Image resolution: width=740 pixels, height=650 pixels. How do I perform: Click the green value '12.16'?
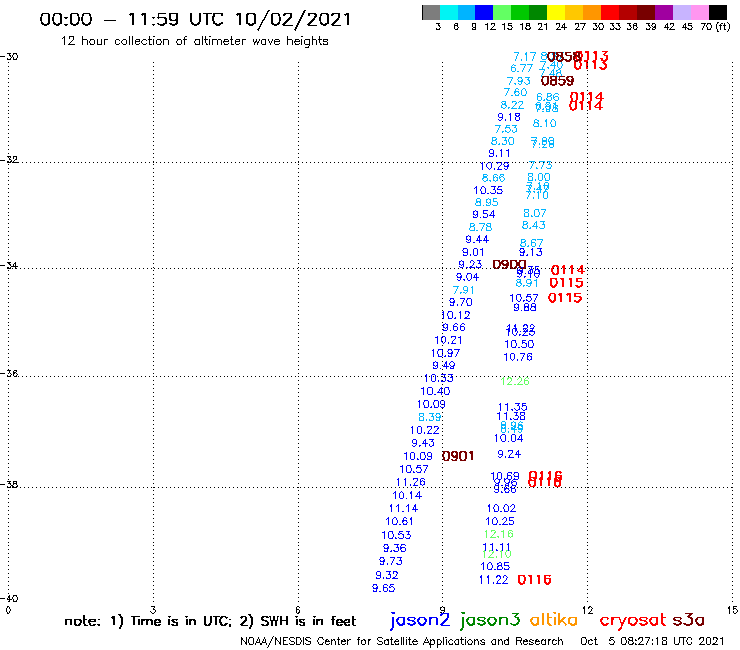[498, 534]
